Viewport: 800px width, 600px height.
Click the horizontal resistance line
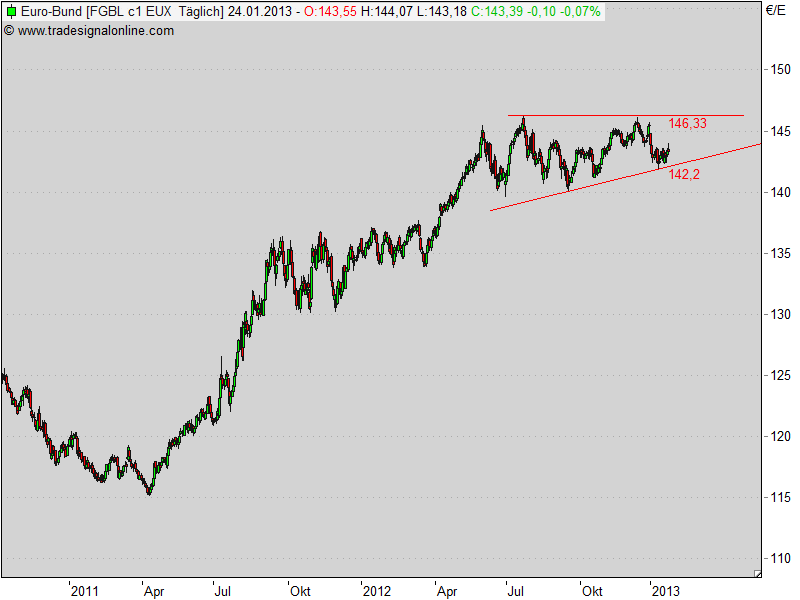pos(600,113)
